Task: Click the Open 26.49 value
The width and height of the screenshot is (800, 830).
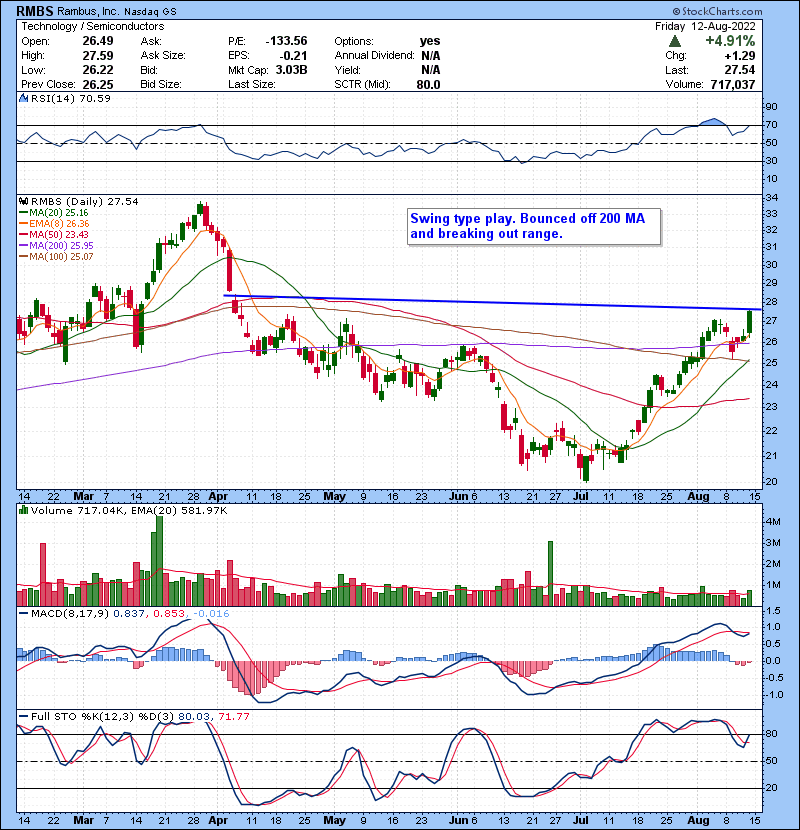Action: pos(97,41)
